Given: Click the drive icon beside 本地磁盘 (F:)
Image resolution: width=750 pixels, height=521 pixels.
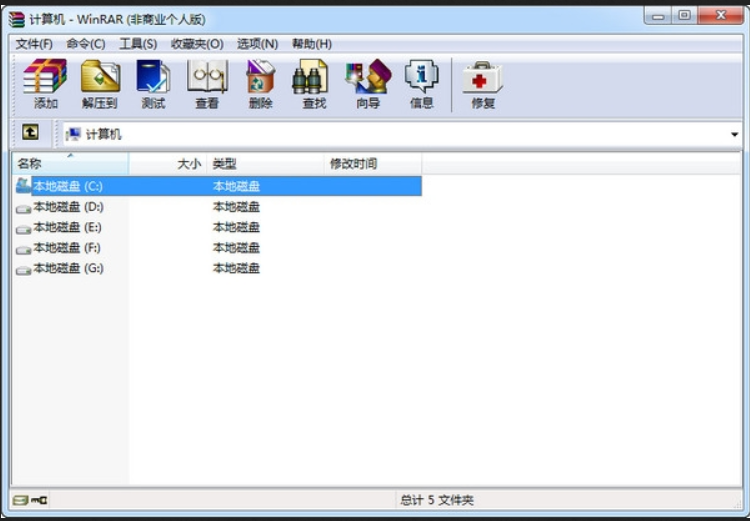Looking at the screenshot, I should (23, 249).
